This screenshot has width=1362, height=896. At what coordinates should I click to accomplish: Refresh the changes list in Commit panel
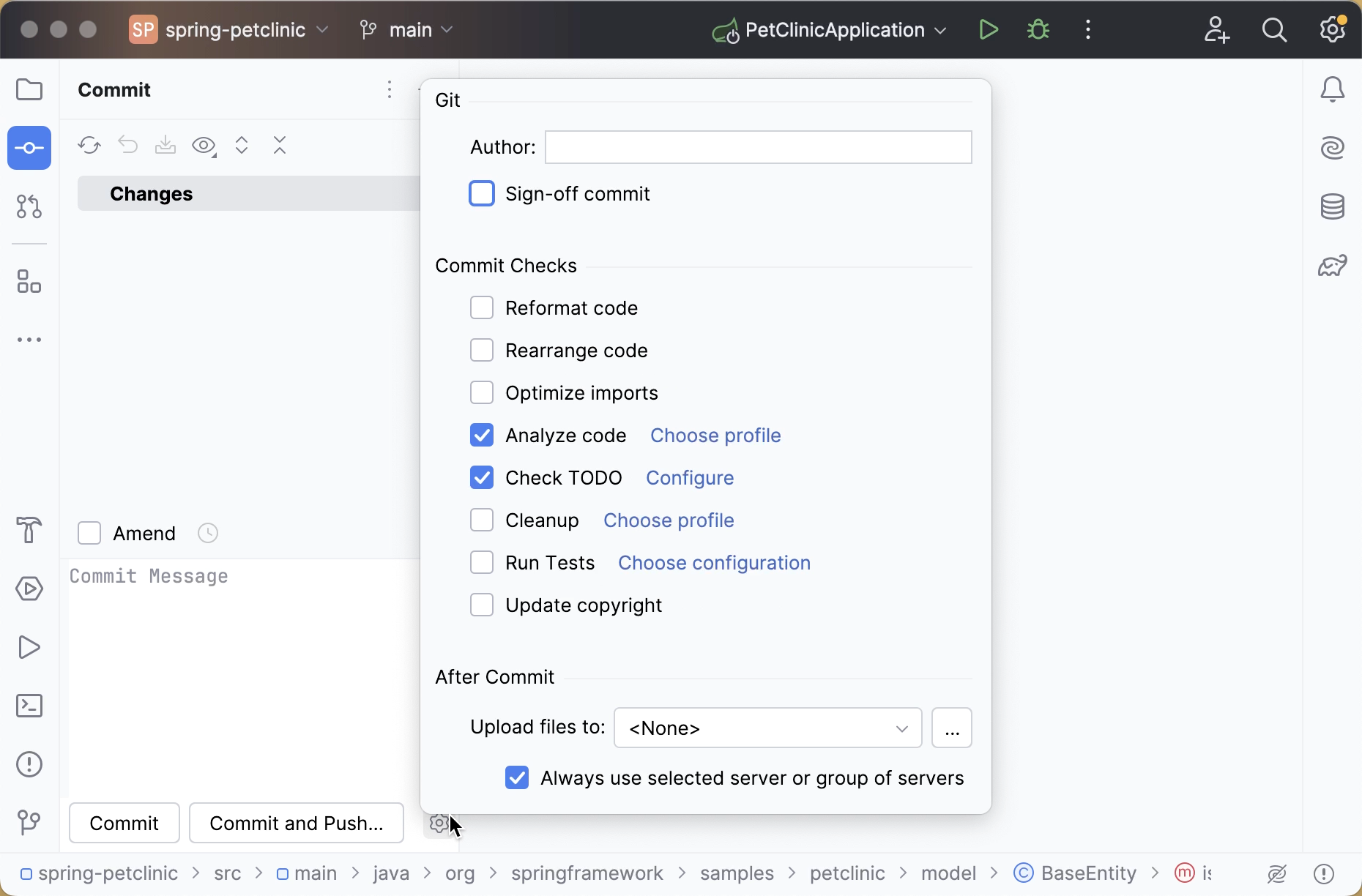[x=89, y=145]
